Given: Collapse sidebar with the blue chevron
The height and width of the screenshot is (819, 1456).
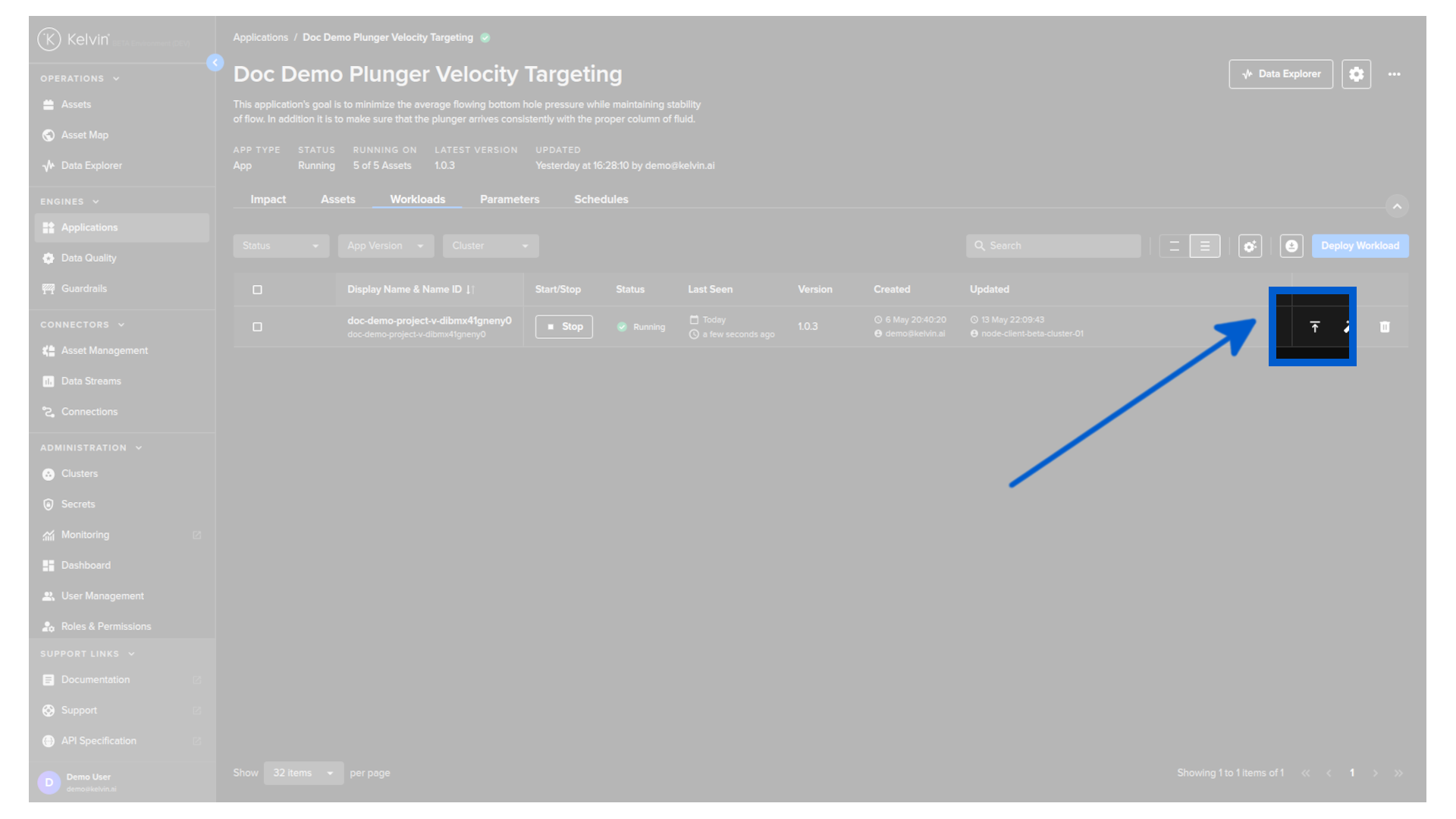Looking at the screenshot, I should (215, 62).
